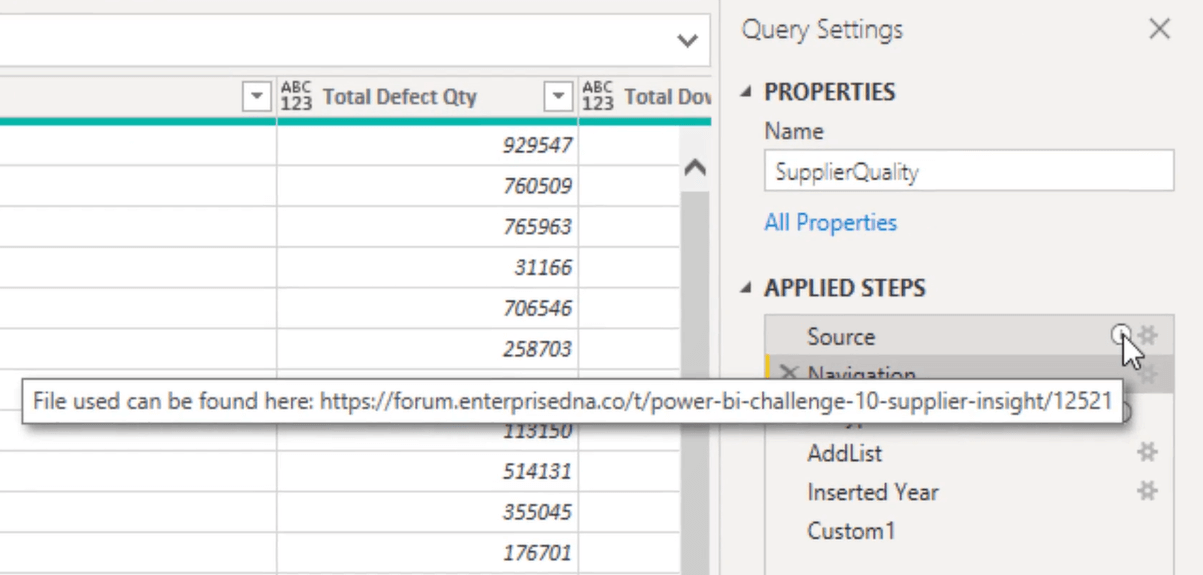Close the Query Settings pane
Viewport: 1203px width, 575px height.
click(1159, 29)
